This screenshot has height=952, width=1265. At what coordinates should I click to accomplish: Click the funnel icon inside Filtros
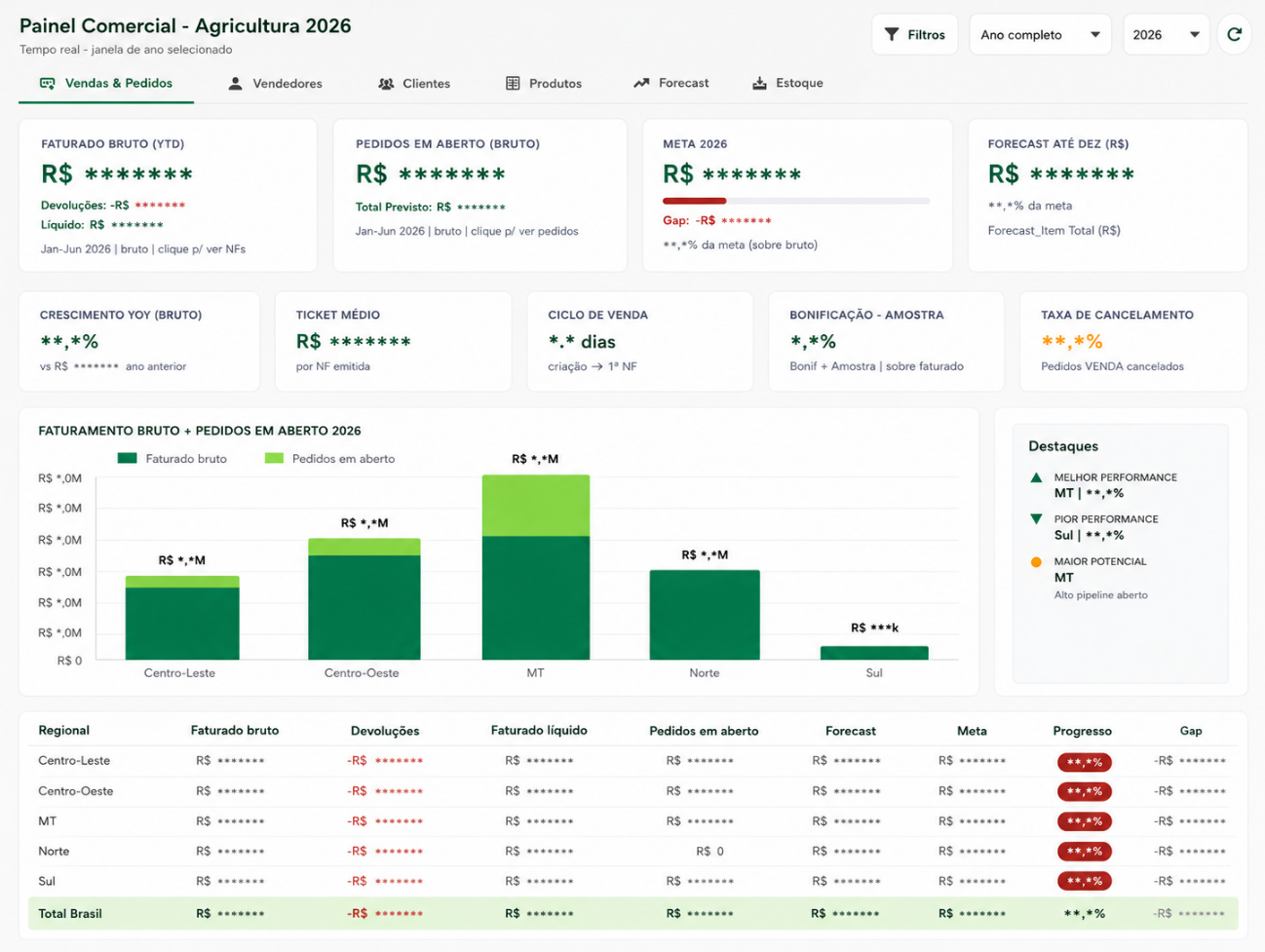[891, 34]
